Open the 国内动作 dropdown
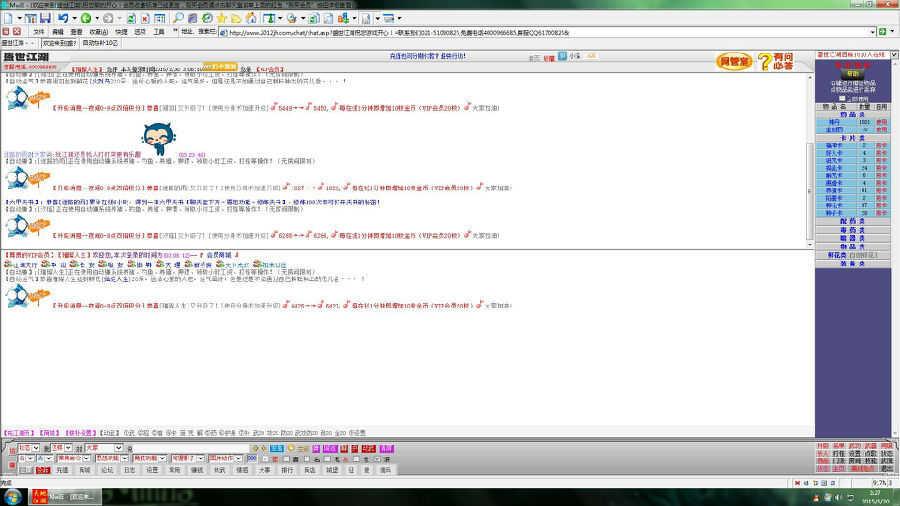This screenshot has height=506, width=900. click(225, 458)
